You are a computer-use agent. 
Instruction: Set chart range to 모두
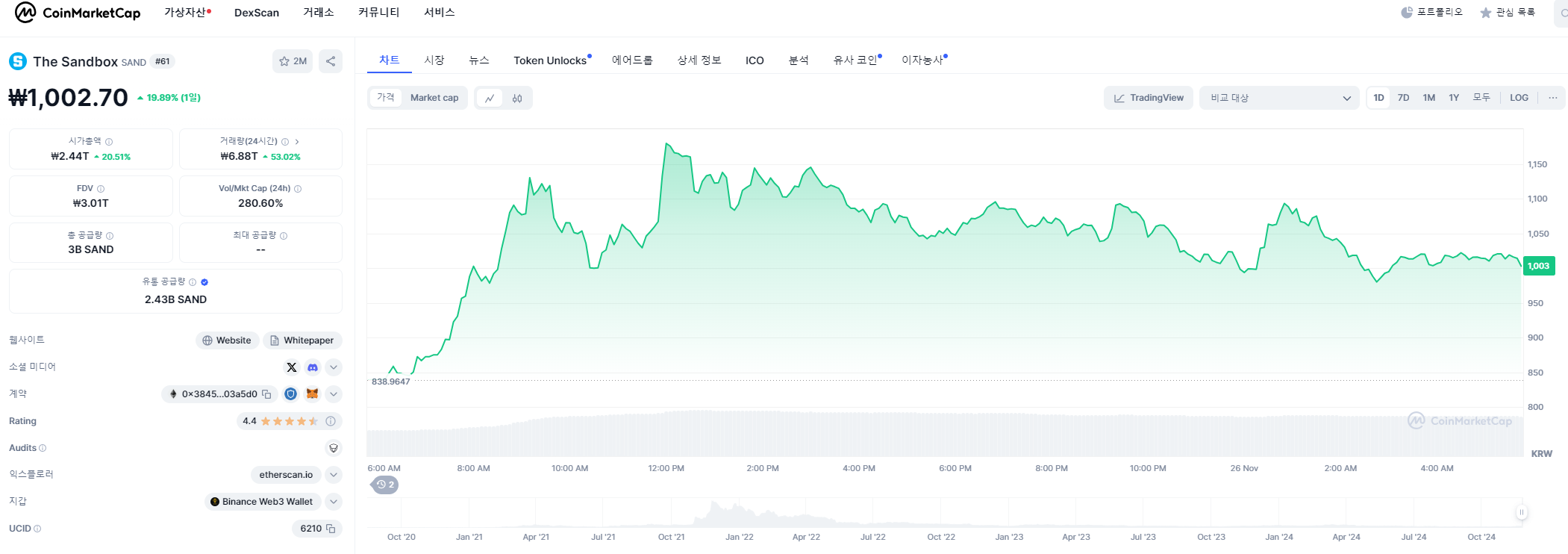pyautogui.click(x=1481, y=98)
